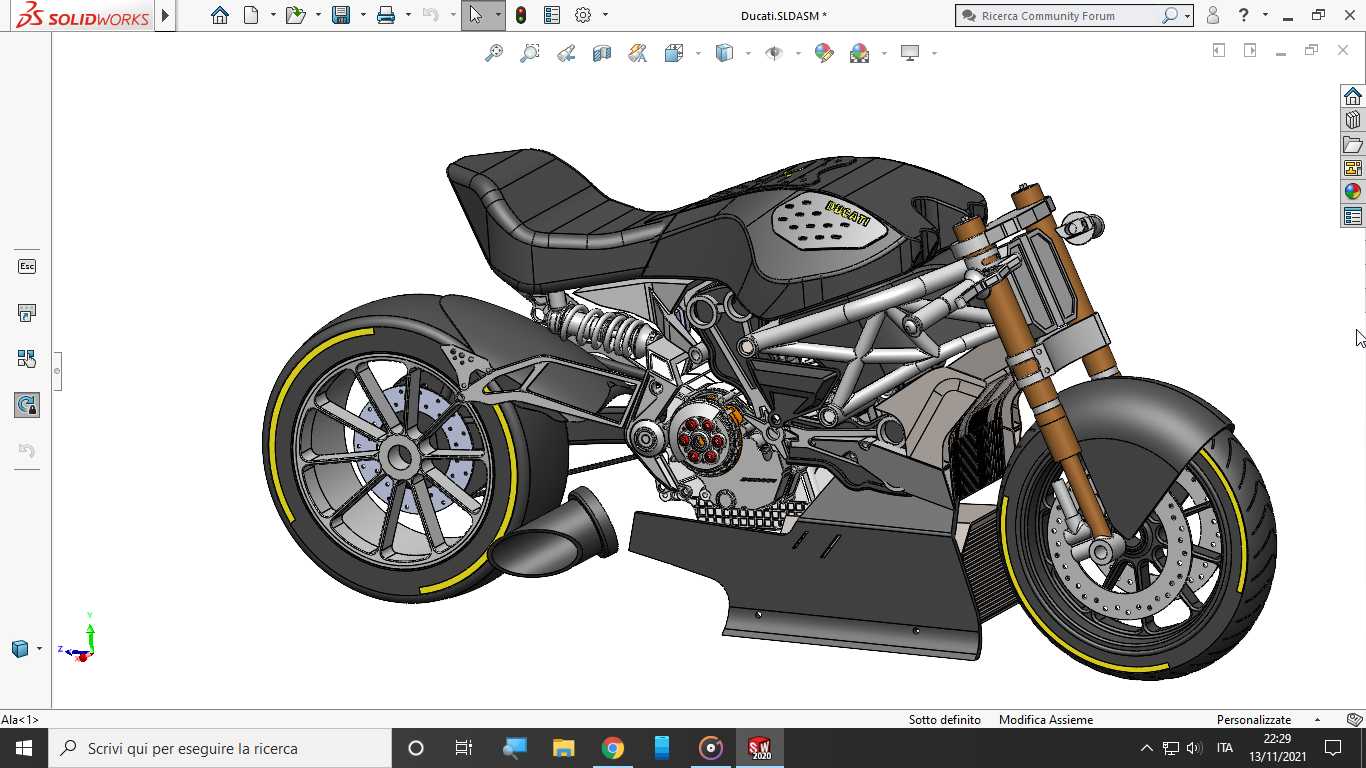
Task: Open the Design Library panel
Action: pos(1353,118)
